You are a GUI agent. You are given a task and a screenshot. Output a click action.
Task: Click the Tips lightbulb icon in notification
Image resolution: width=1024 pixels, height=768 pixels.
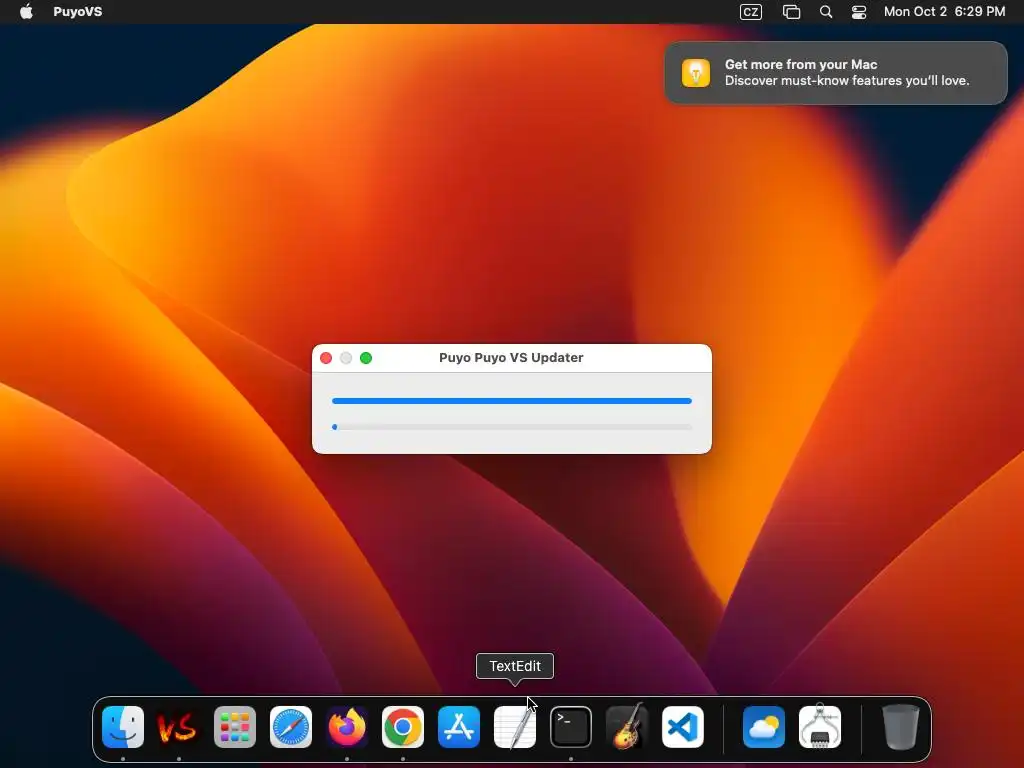coord(696,72)
